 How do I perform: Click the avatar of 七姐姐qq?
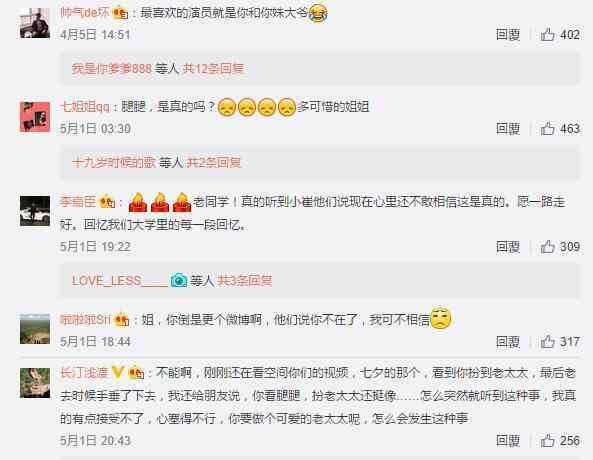pyautogui.click(x=35, y=117)
